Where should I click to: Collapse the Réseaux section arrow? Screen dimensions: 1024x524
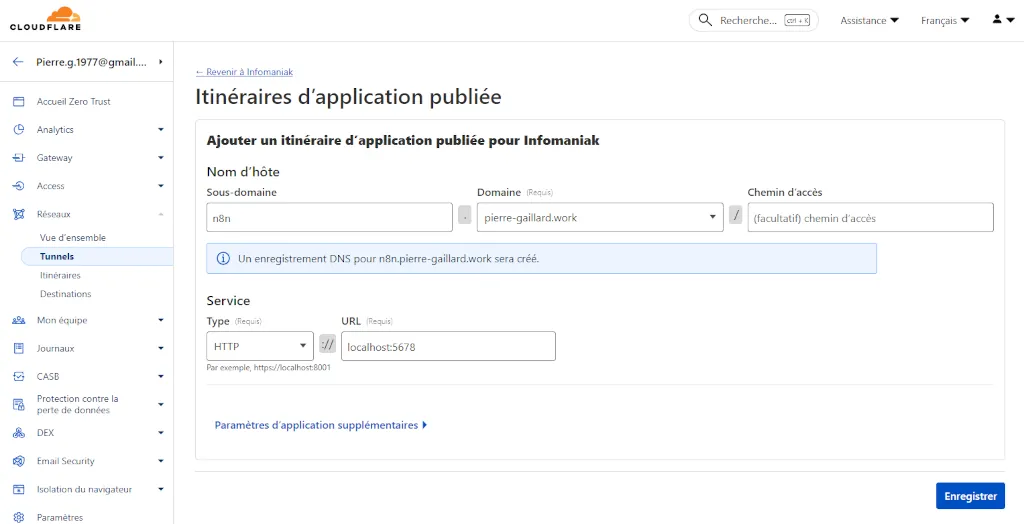(x=161, y=214)
